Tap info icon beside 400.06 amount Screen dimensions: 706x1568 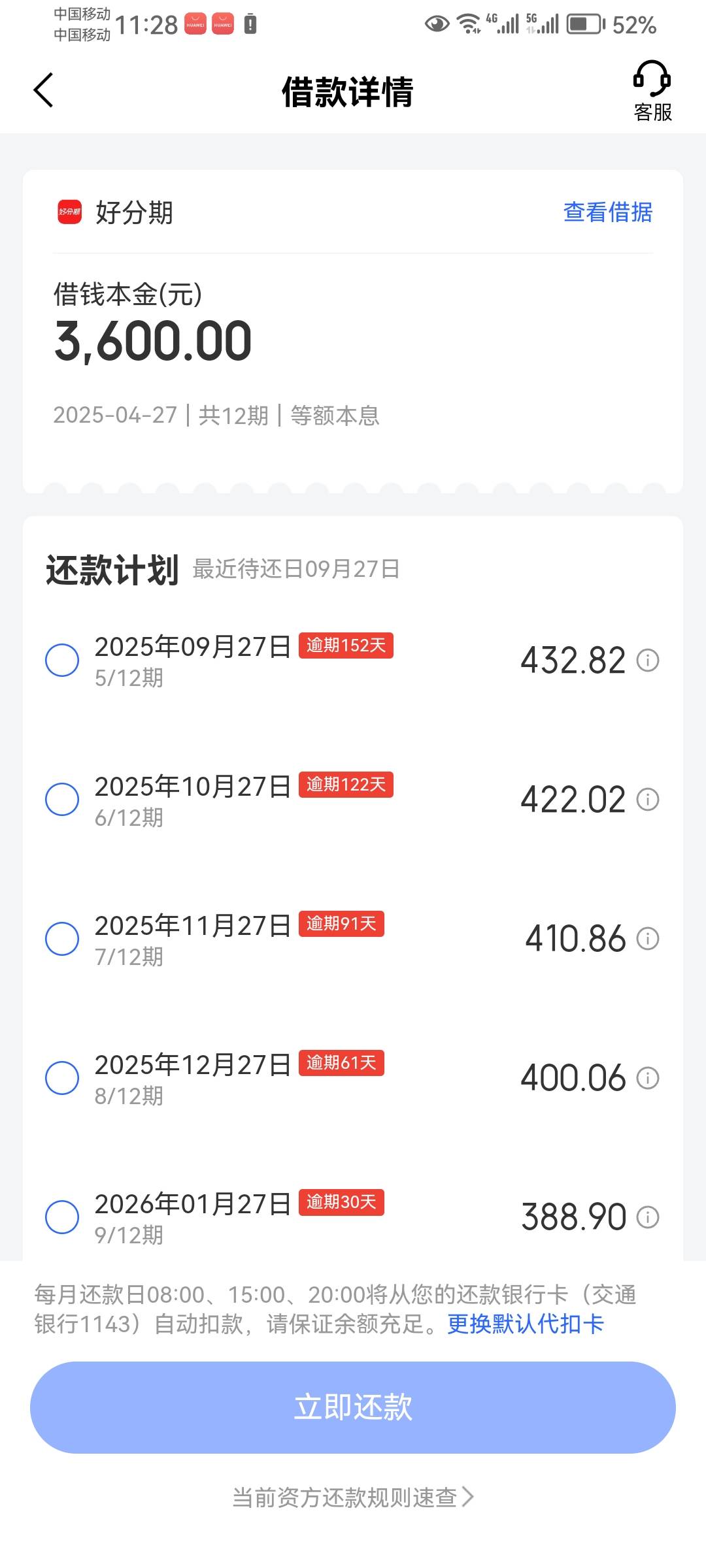pos(648,1077)
